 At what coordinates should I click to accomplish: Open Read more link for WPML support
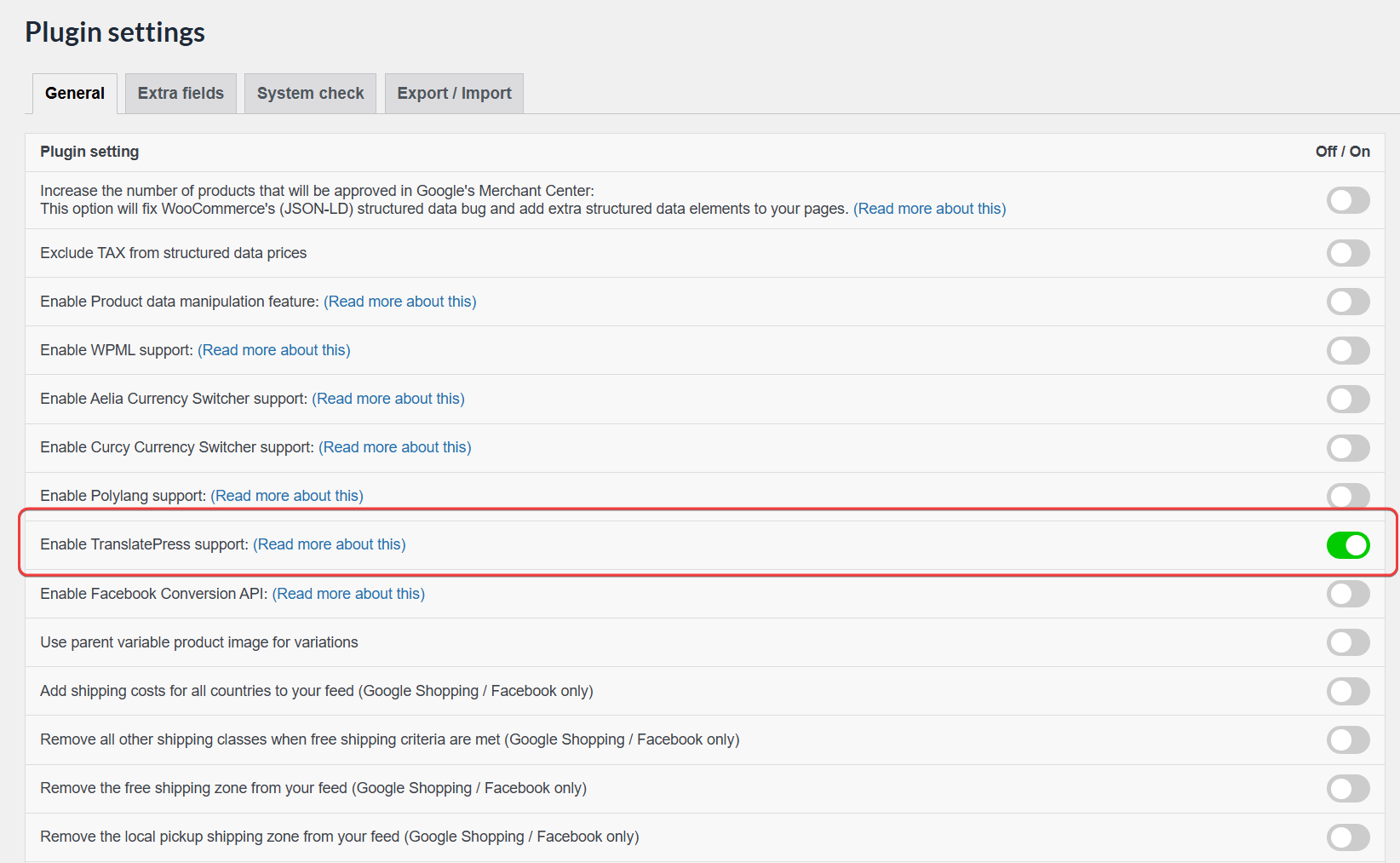coord(273,350)
